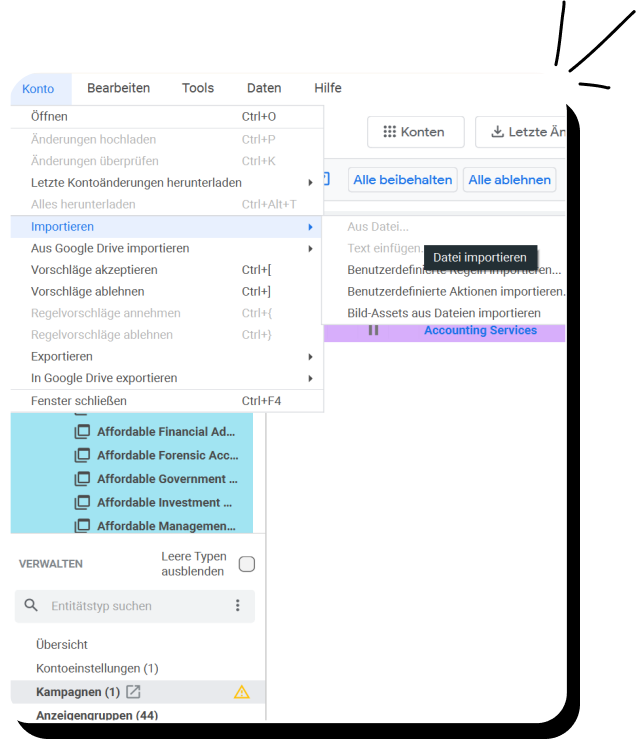Click the pause icon beside Accounting Services

click(373, 331)
